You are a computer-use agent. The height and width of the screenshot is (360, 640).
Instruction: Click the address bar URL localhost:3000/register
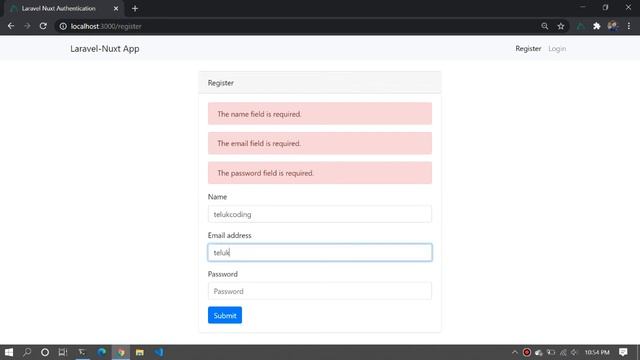[106, 26]
